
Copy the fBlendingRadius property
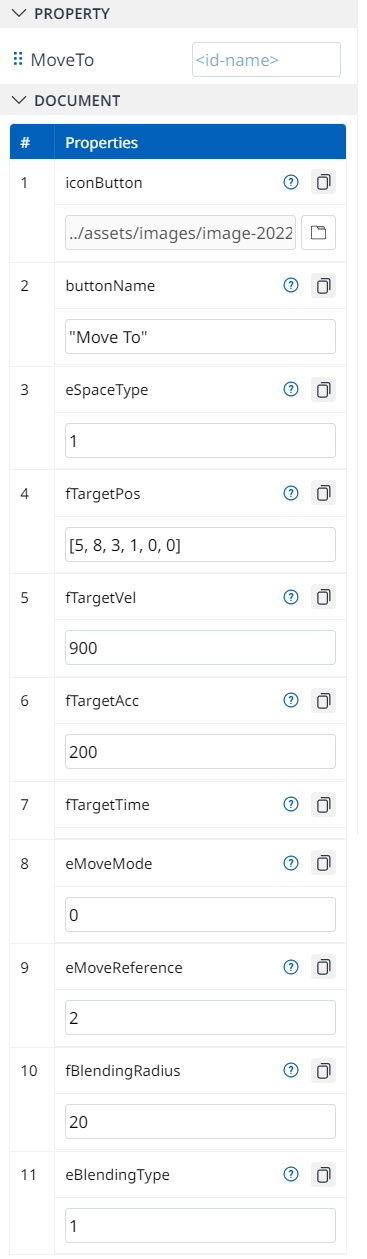coord(323,1071)
